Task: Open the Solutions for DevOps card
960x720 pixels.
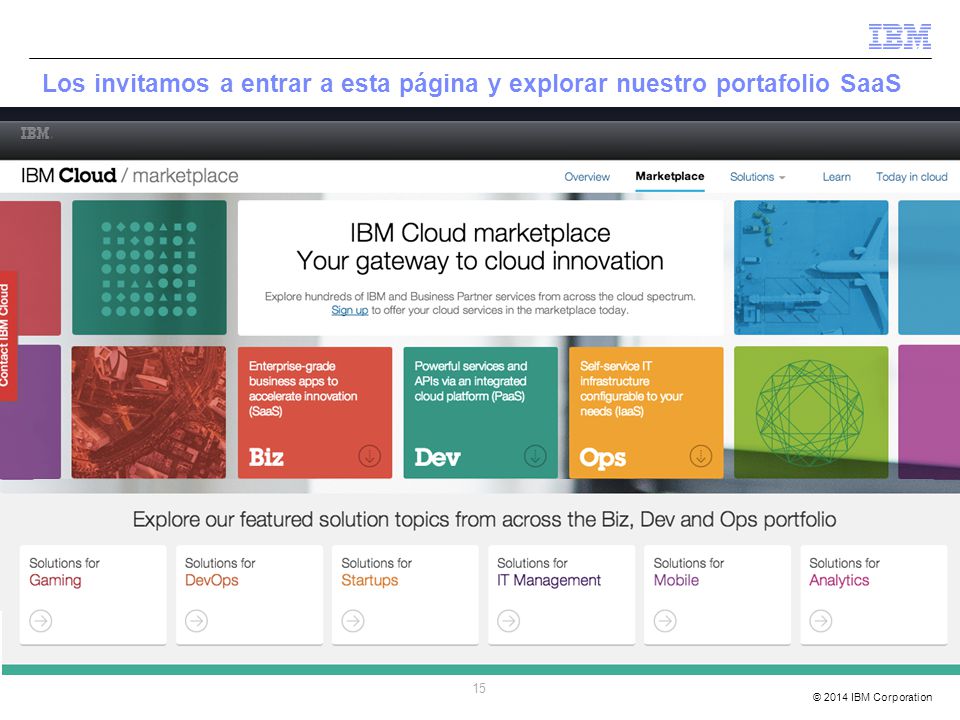Action: (249, 594)
